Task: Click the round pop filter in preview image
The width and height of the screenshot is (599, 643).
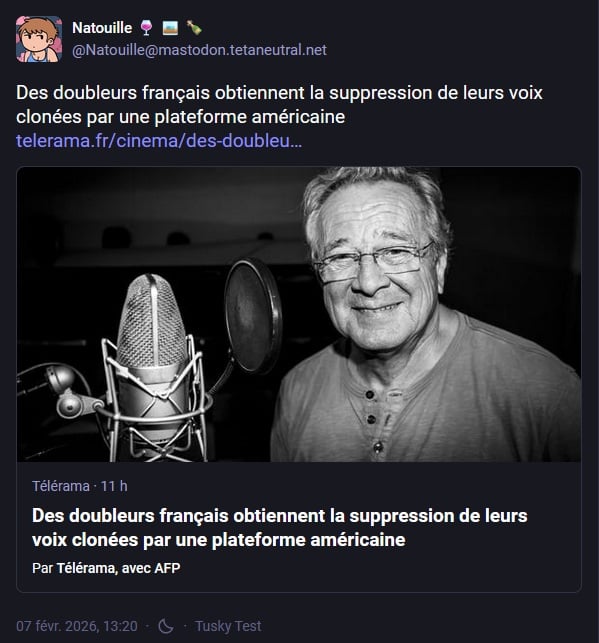Action: point(253,316)
